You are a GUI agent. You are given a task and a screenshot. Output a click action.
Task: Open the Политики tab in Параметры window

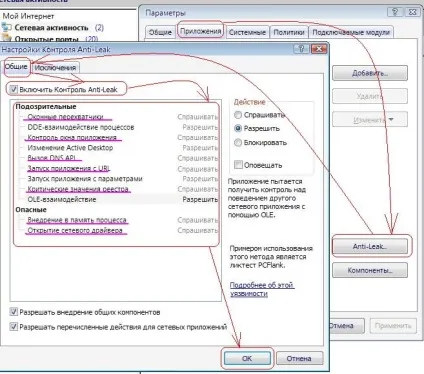click(x=289, y=32)
